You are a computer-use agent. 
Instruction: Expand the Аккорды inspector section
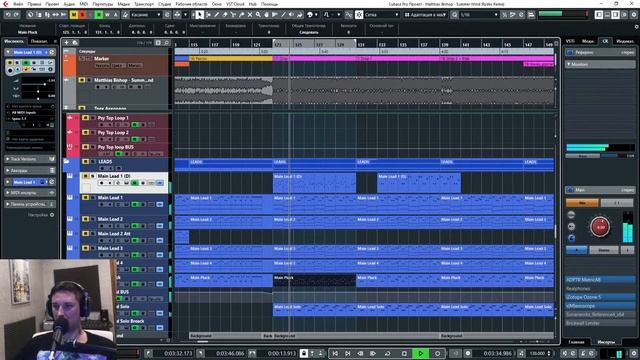(x=30, y=171)
